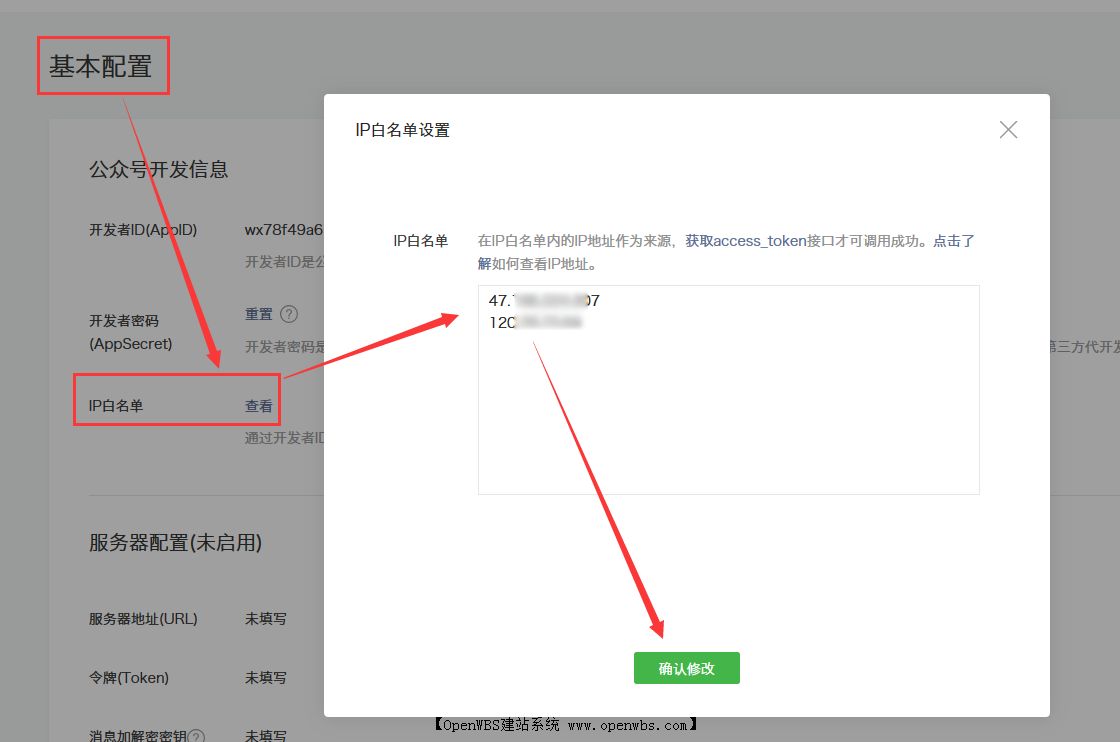Screen dimensions: 1120x742
Task: Click the IP白名单 label in the dialog
Action: click(420, 240)
